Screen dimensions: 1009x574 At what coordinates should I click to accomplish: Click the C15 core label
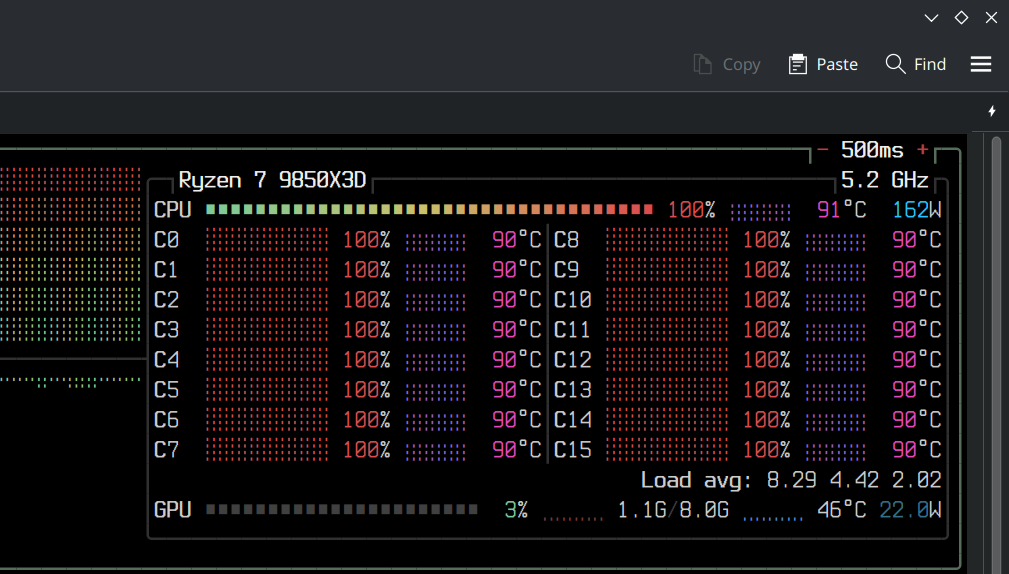click(x=573, y=450)
